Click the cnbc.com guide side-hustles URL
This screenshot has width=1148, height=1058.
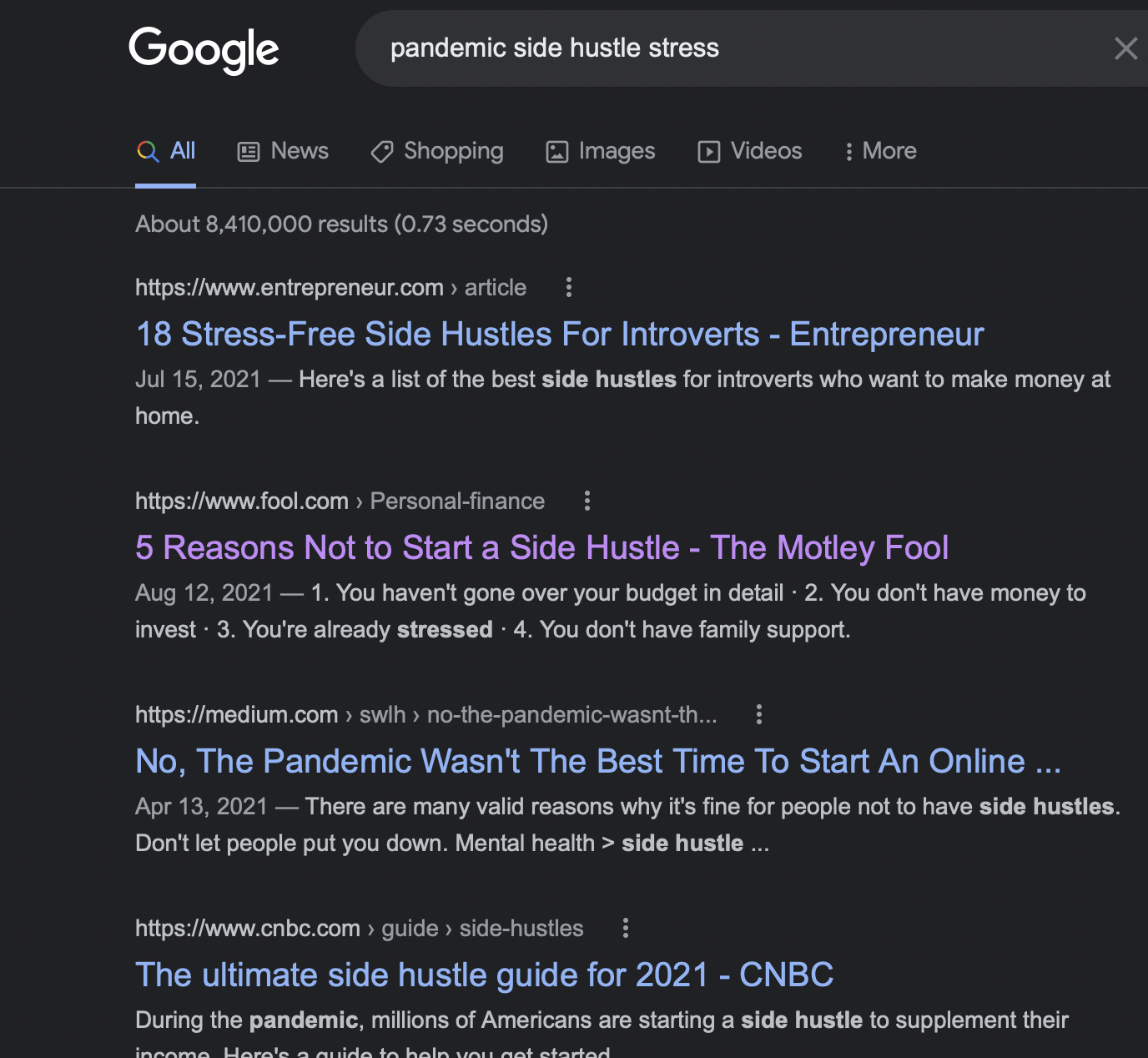point(360,929)
